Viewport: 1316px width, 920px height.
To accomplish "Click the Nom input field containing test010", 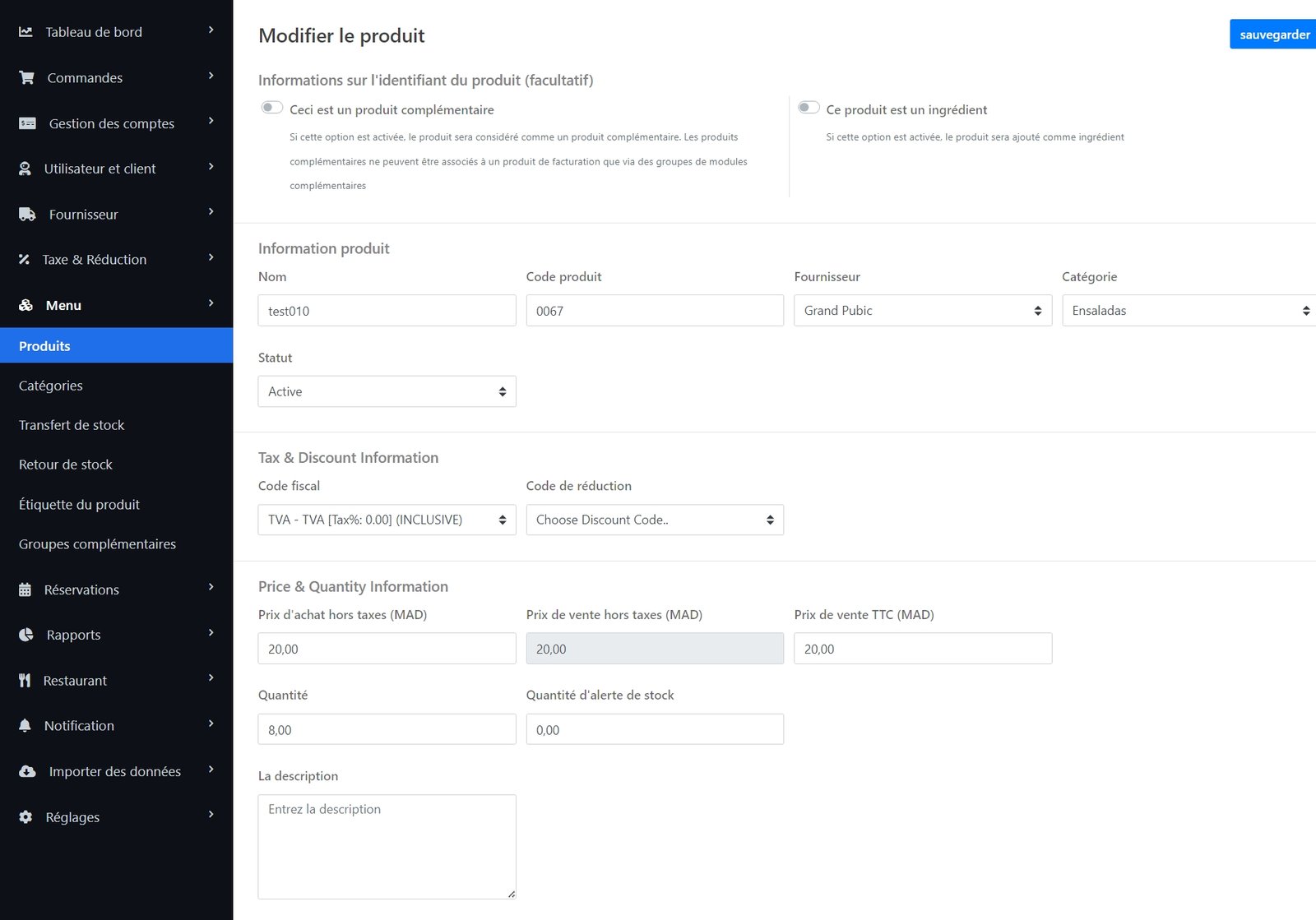I will 387,311.
